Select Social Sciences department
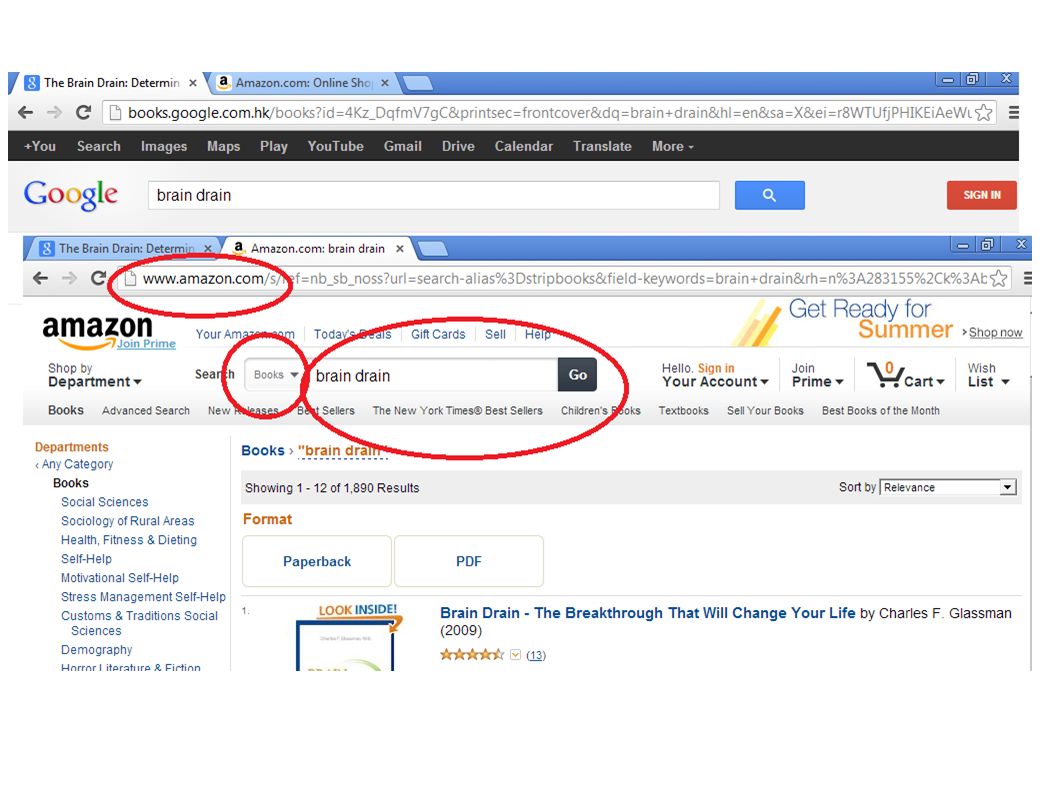This screenshot has height=793, width=1058. pos(105,502)
